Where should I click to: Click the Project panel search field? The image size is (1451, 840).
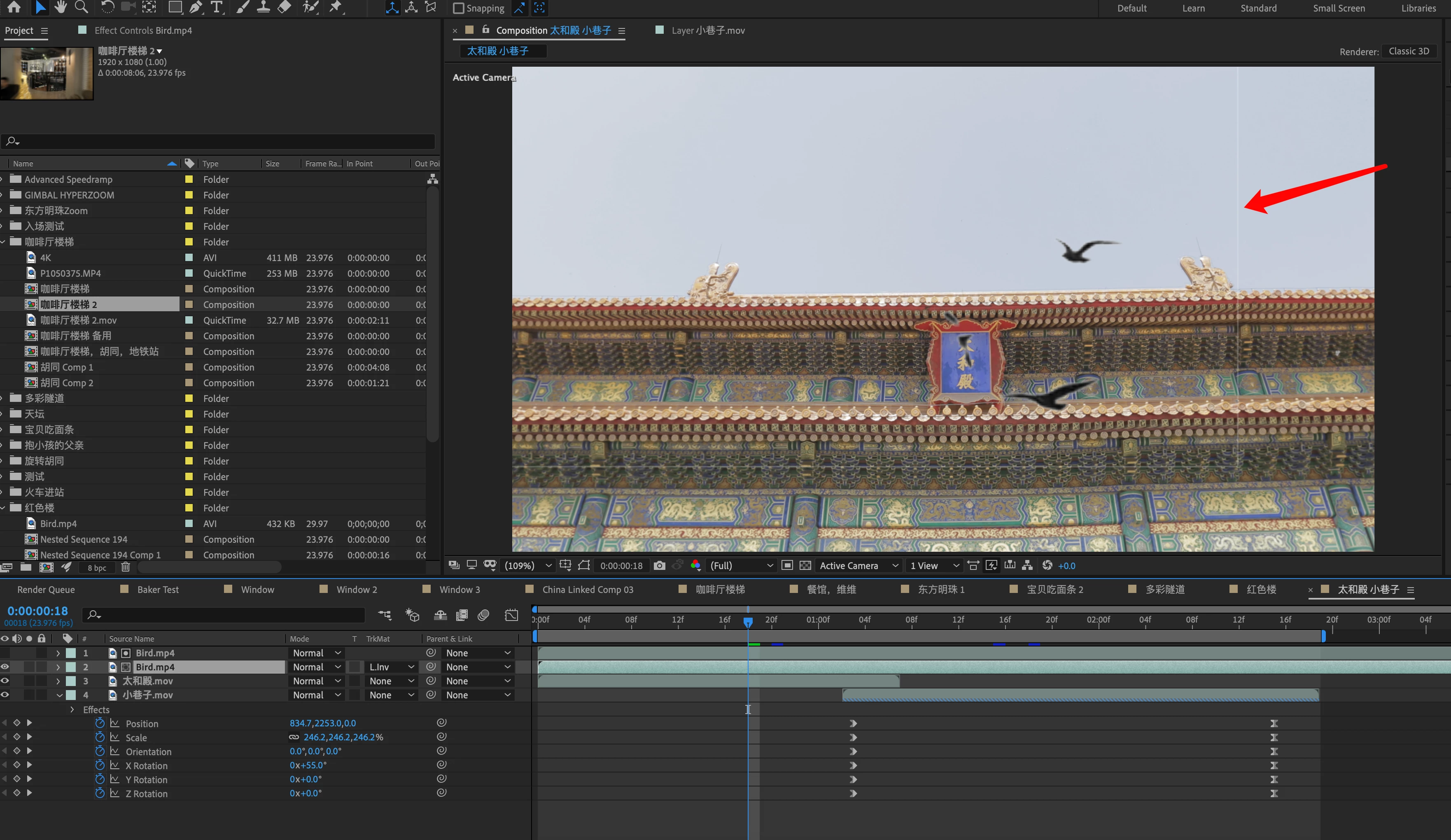[x=218, y=141]
